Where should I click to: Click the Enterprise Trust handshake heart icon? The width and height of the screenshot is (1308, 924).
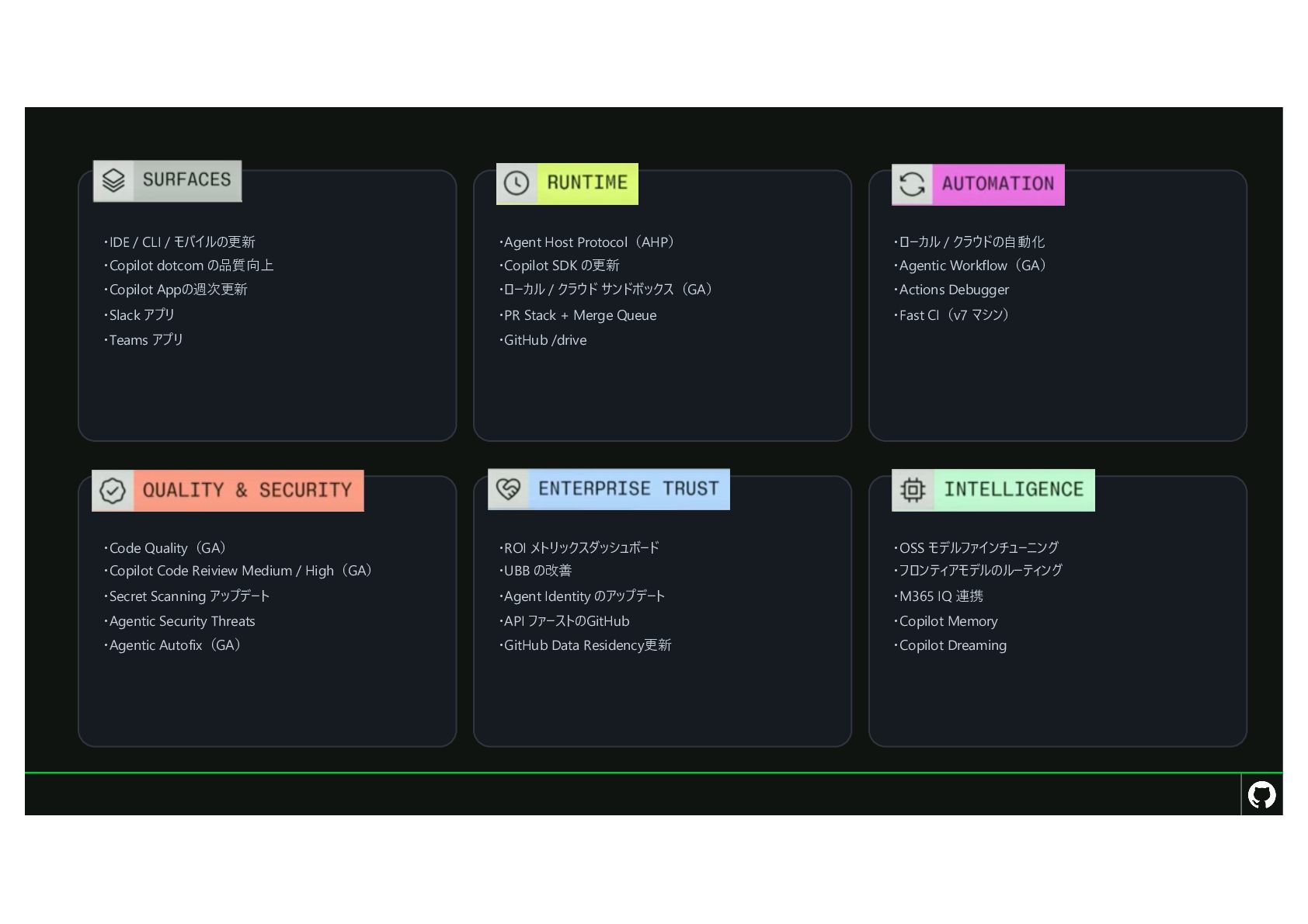[x=508, y=488]
